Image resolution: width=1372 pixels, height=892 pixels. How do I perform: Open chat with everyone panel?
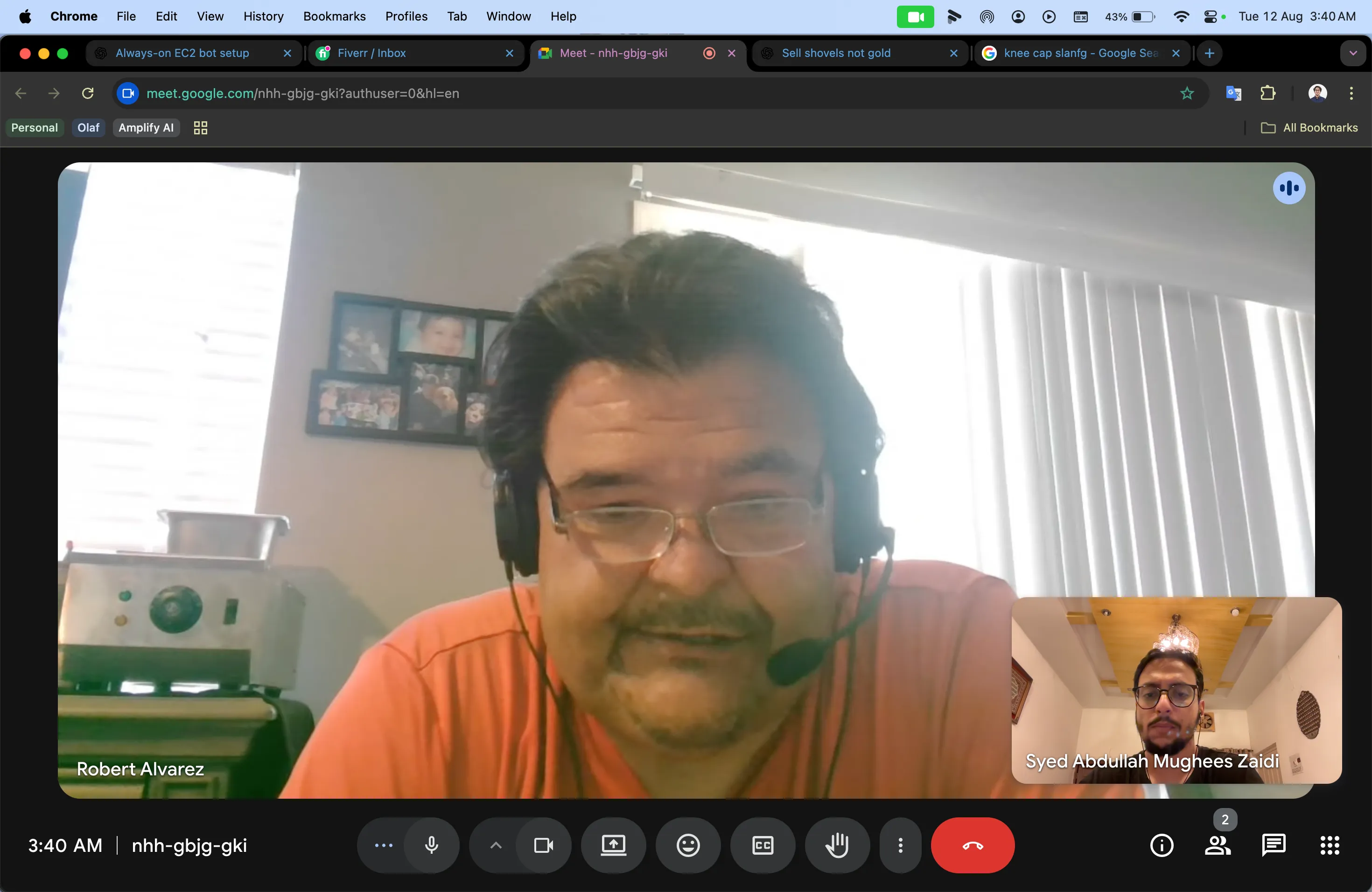tap(1273, 845)
